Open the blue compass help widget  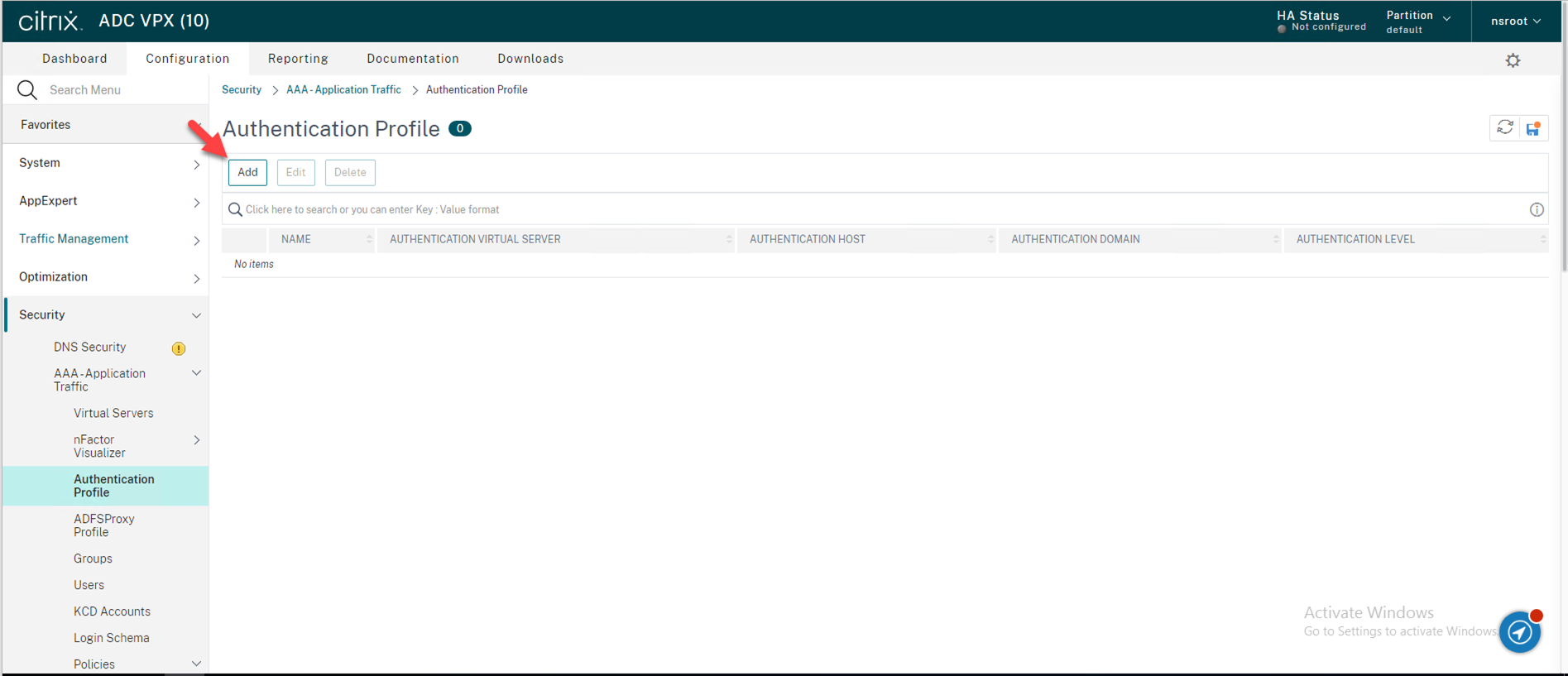click(1520, 632)
